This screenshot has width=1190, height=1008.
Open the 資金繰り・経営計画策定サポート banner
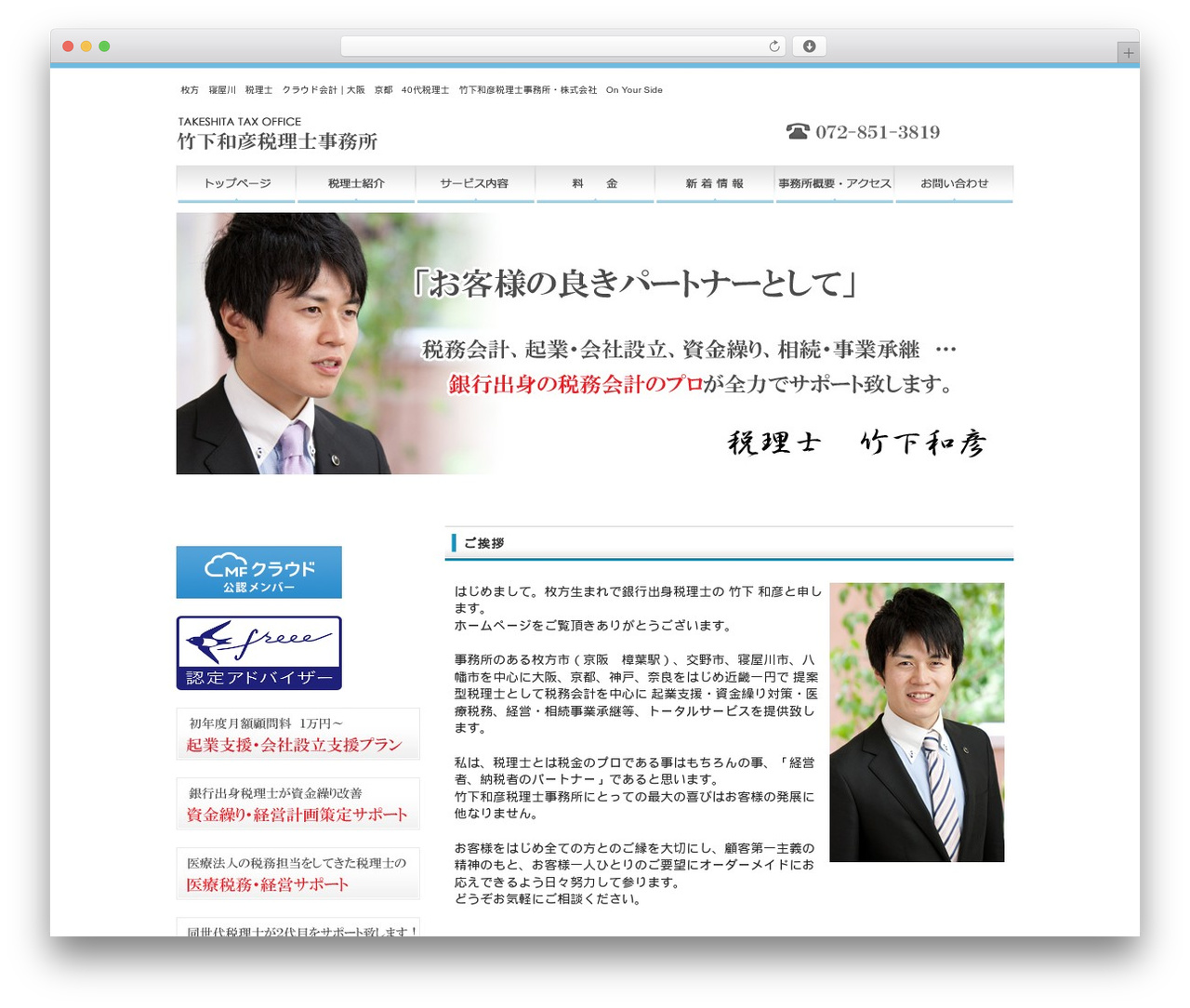[297, 804]
